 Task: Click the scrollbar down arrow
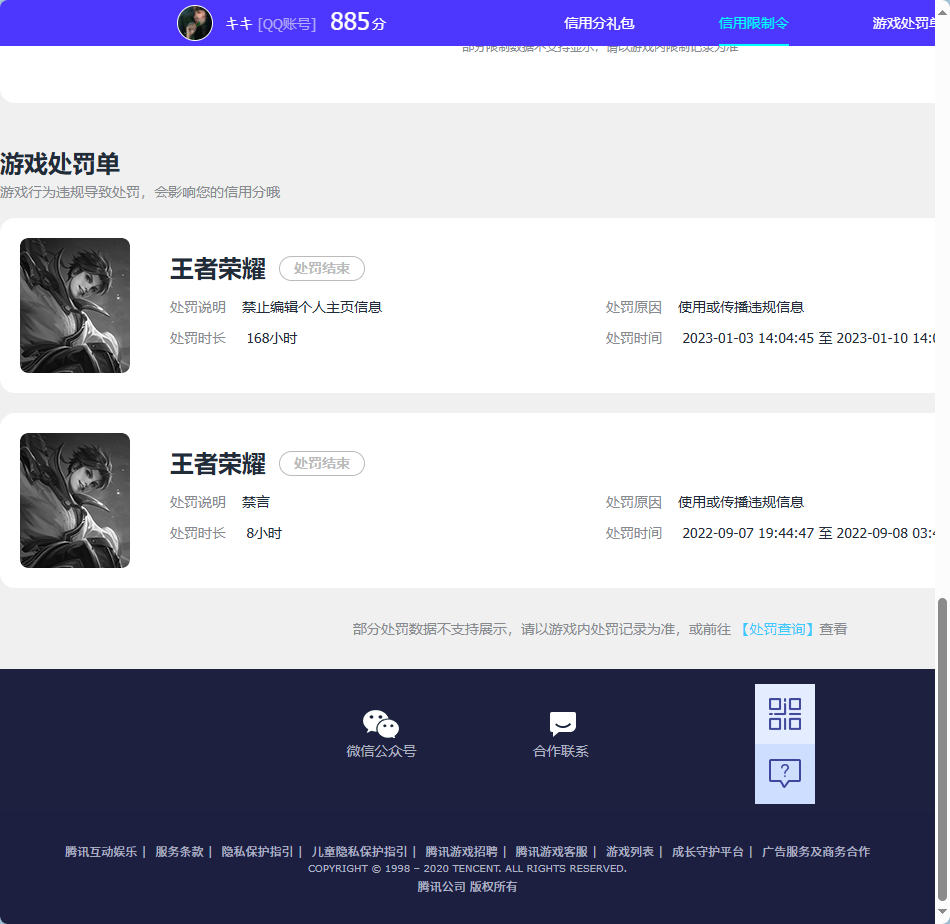942,912
